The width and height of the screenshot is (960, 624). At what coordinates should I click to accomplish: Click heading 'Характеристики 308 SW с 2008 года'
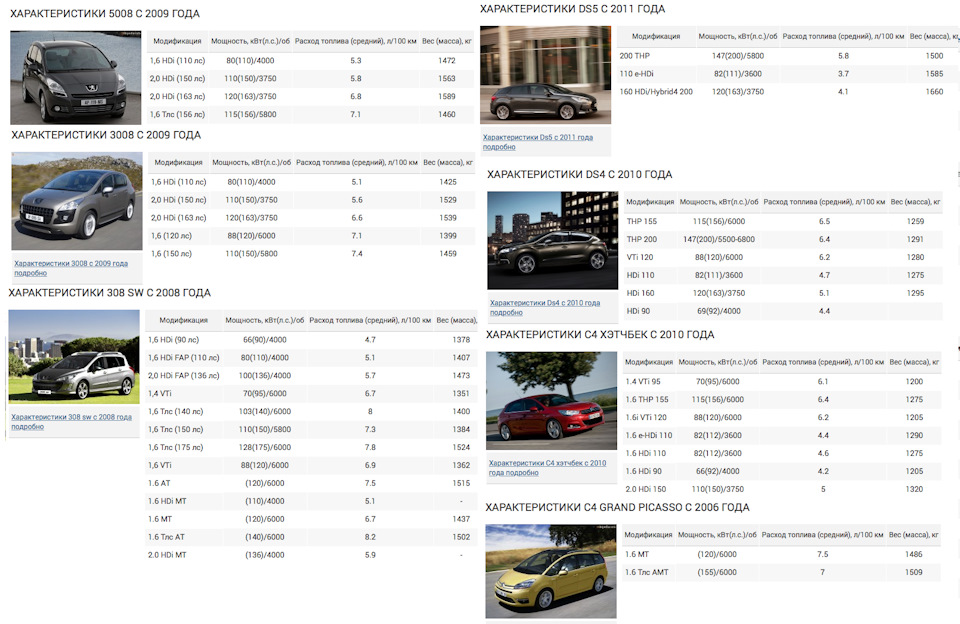tap(110, 293)
